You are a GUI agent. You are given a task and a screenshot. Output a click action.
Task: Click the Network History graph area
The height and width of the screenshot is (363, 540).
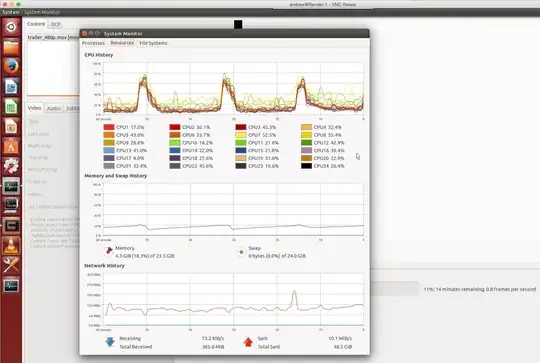tap(233, 300)
